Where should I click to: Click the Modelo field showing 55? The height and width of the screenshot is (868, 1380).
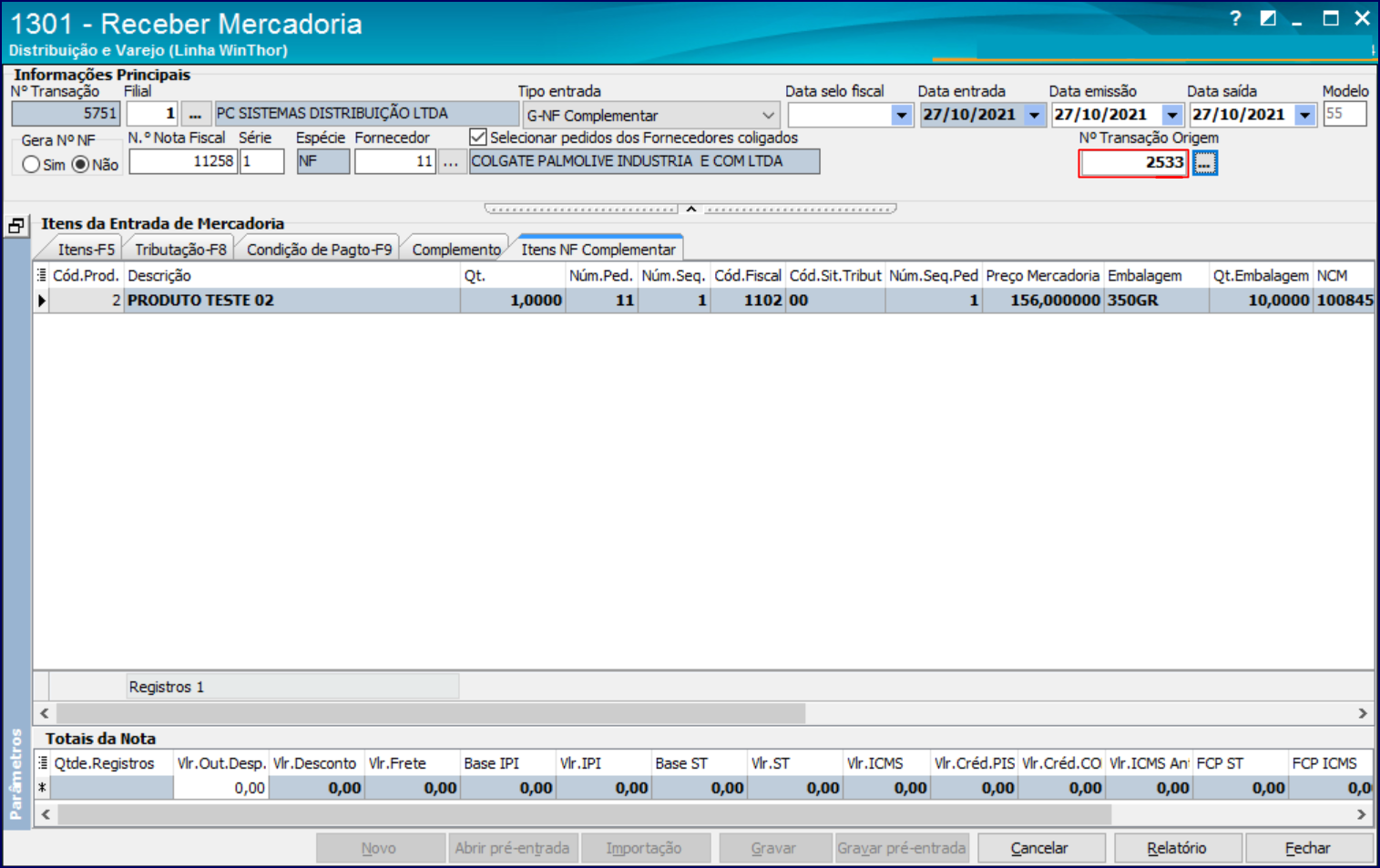click(1344, 114)
